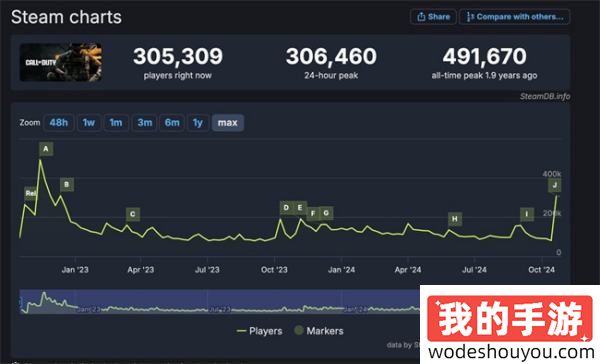This screenshot has height=364, width=600.
Task: Click the Jul '24 axis label
Action: (x=474, y=270)
